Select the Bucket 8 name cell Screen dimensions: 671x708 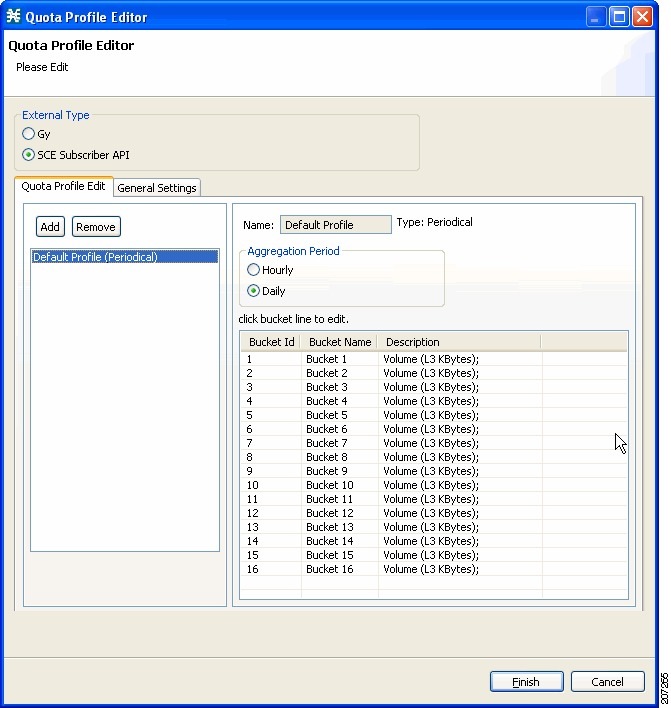pos(340,457)
